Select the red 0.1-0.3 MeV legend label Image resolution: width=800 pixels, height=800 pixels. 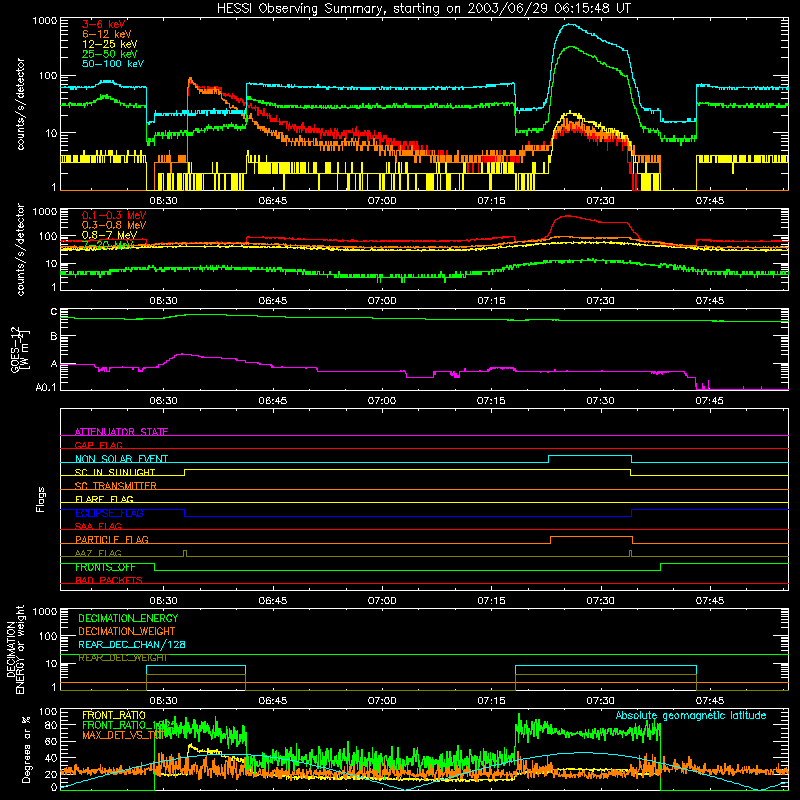pos(114,215)
